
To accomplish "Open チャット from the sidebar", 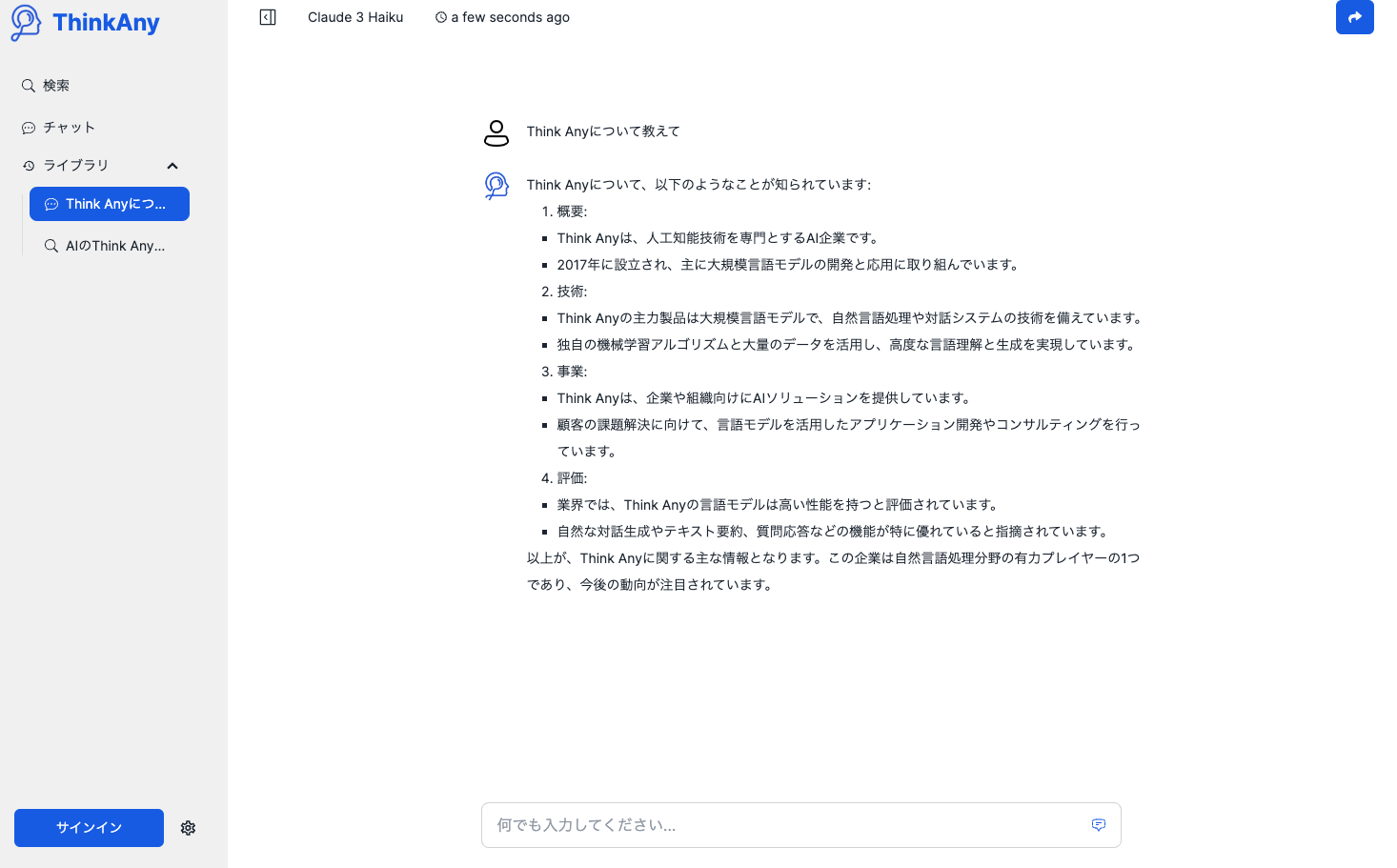I will [70, 127].
